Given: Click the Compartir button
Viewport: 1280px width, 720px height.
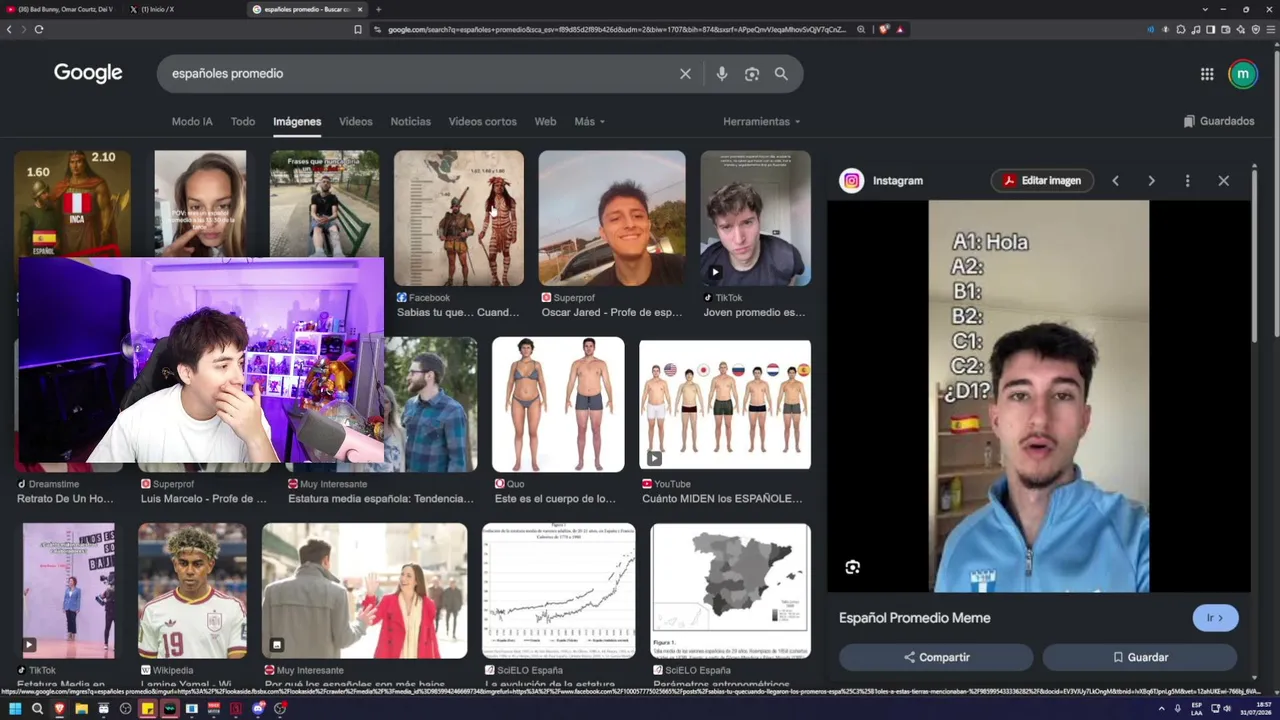Looking at the screenshot, I should (x=936, y=657).
